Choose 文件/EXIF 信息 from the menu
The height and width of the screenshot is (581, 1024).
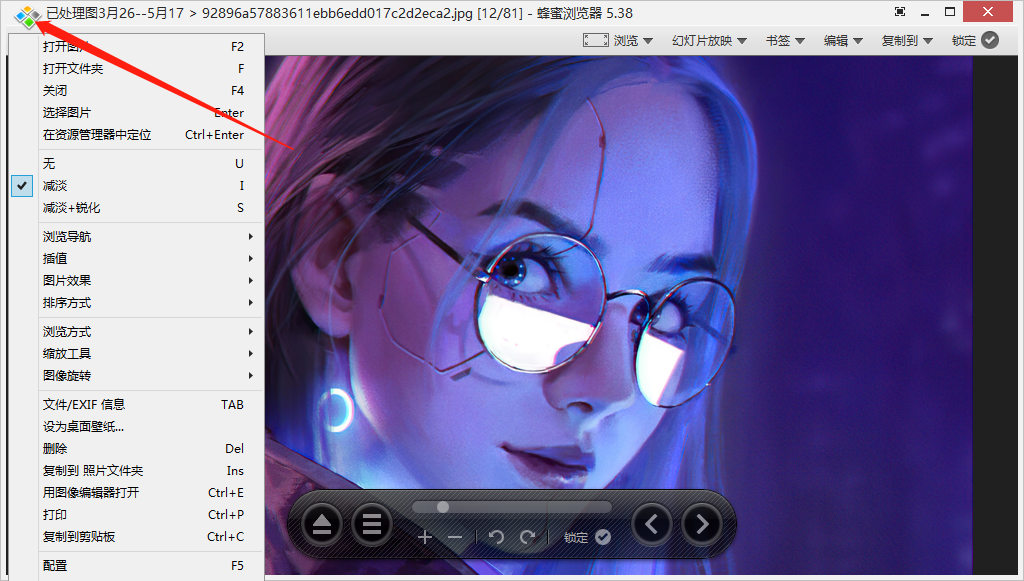(x=84, y=405)
